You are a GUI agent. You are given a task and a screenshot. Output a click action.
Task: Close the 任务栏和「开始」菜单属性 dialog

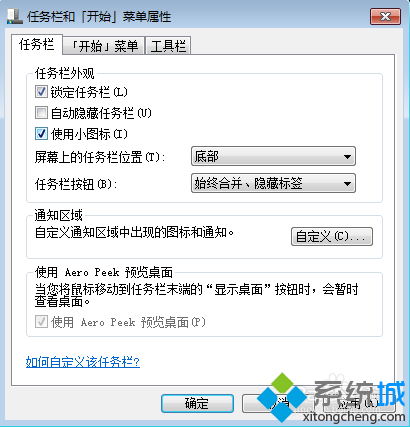385,16
